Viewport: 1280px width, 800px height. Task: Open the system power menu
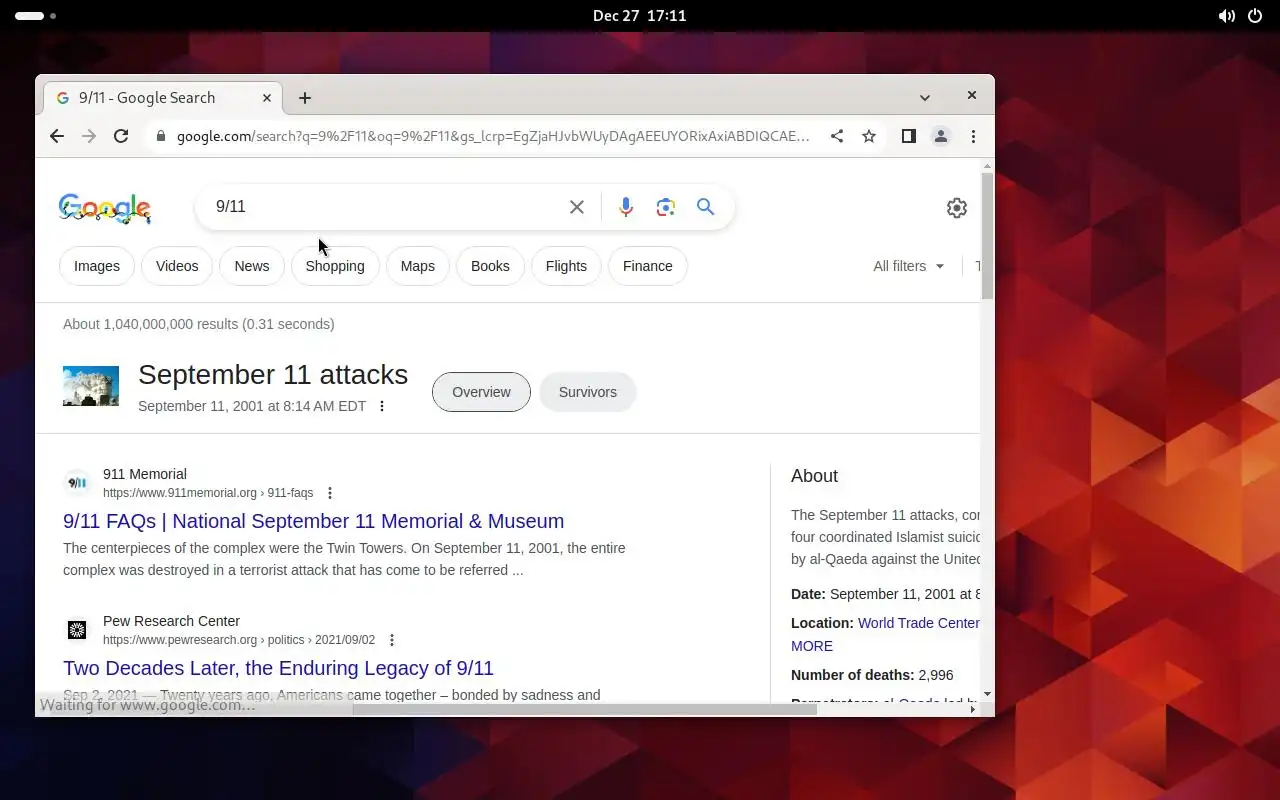[x=1255, y=16]
